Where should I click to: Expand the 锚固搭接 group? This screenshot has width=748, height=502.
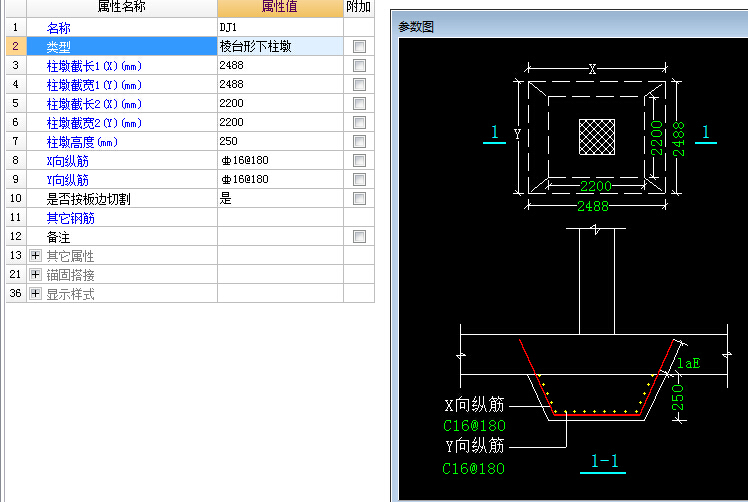click(x=35, y=275)
